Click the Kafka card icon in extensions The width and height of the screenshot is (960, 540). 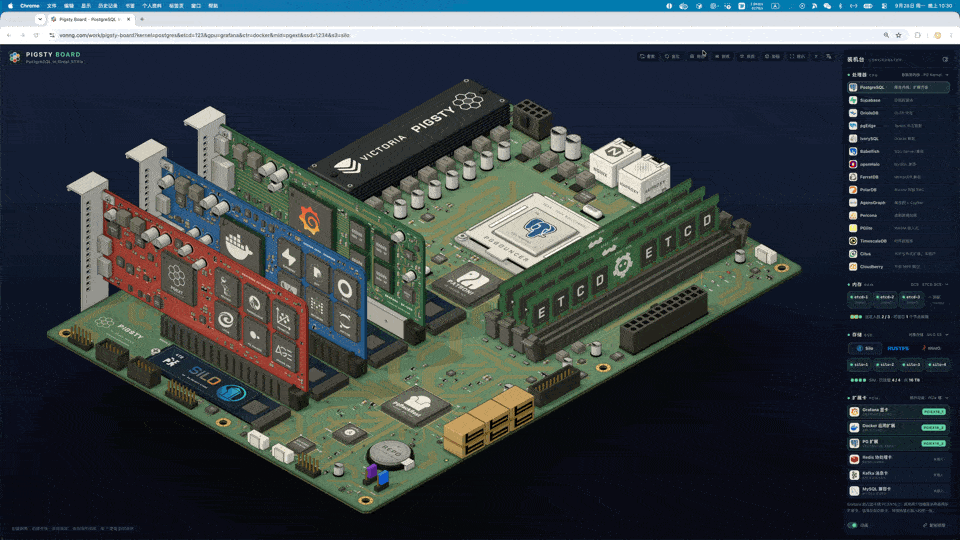click(x=854, y=474)
